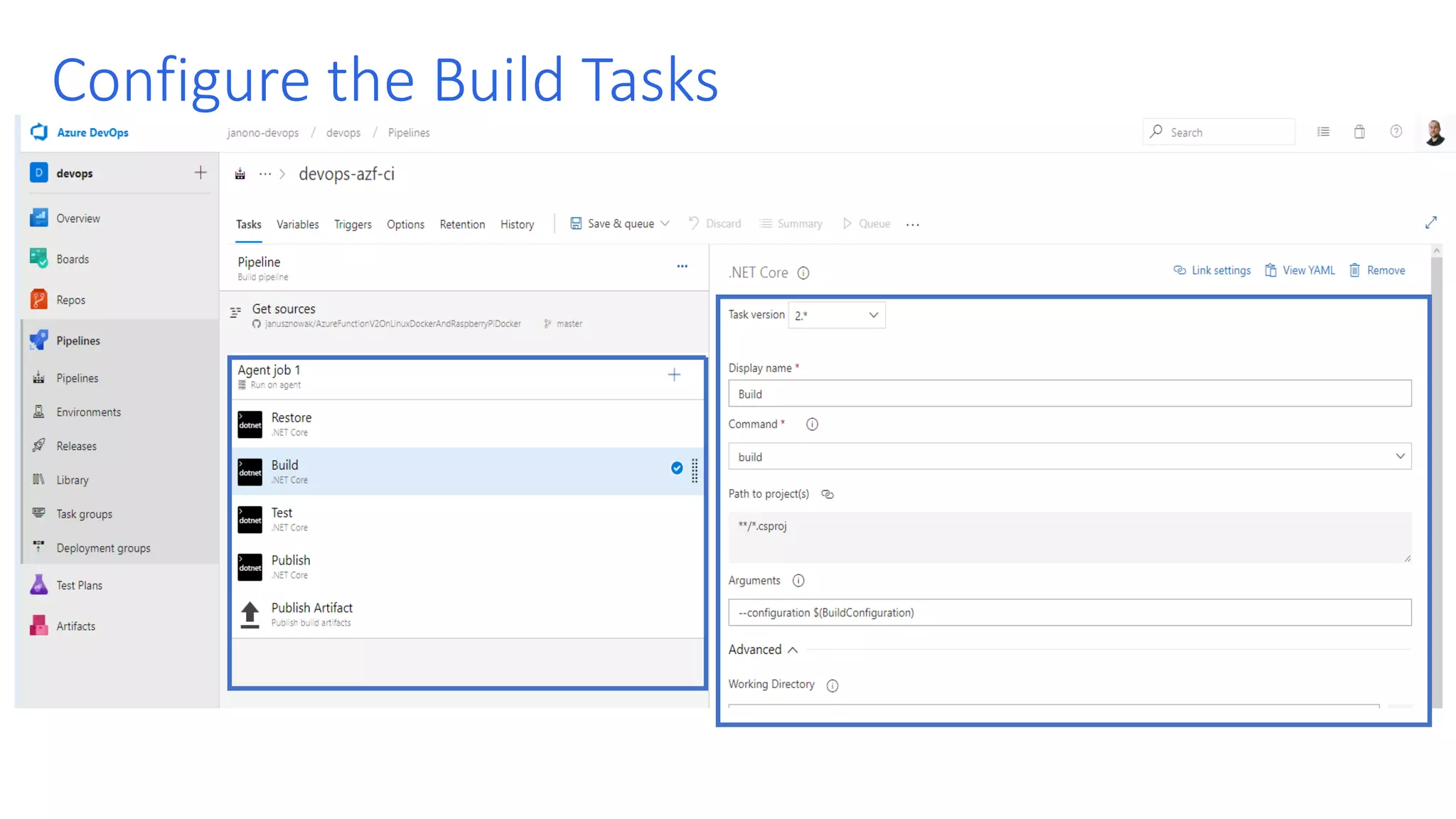Click the fullscreen expand arrows icon

tap(1430, 223)
